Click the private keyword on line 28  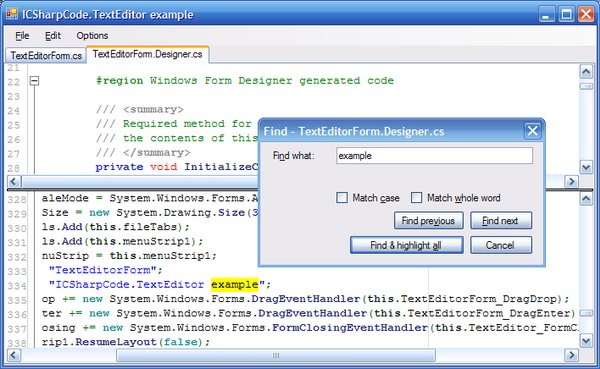tap(119, 167)
